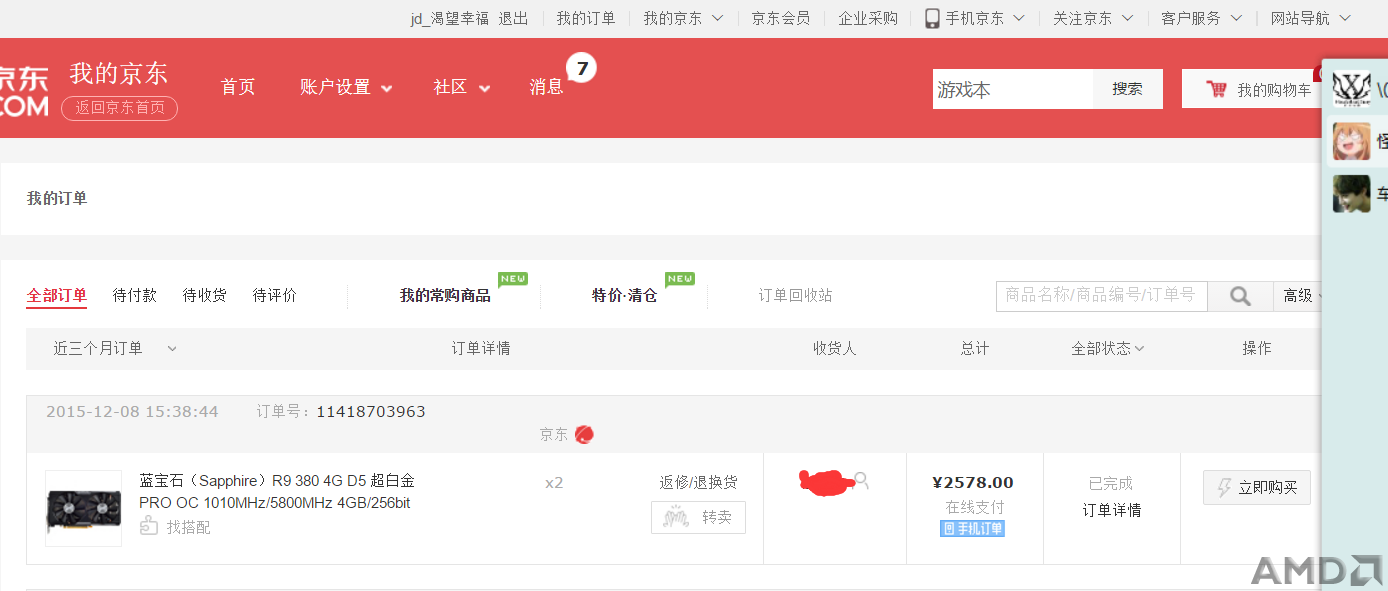This screenshot has height=591, width=1388.
Task: Open 订单详情 for the completed order
Action: click(x=1112, y=510)
